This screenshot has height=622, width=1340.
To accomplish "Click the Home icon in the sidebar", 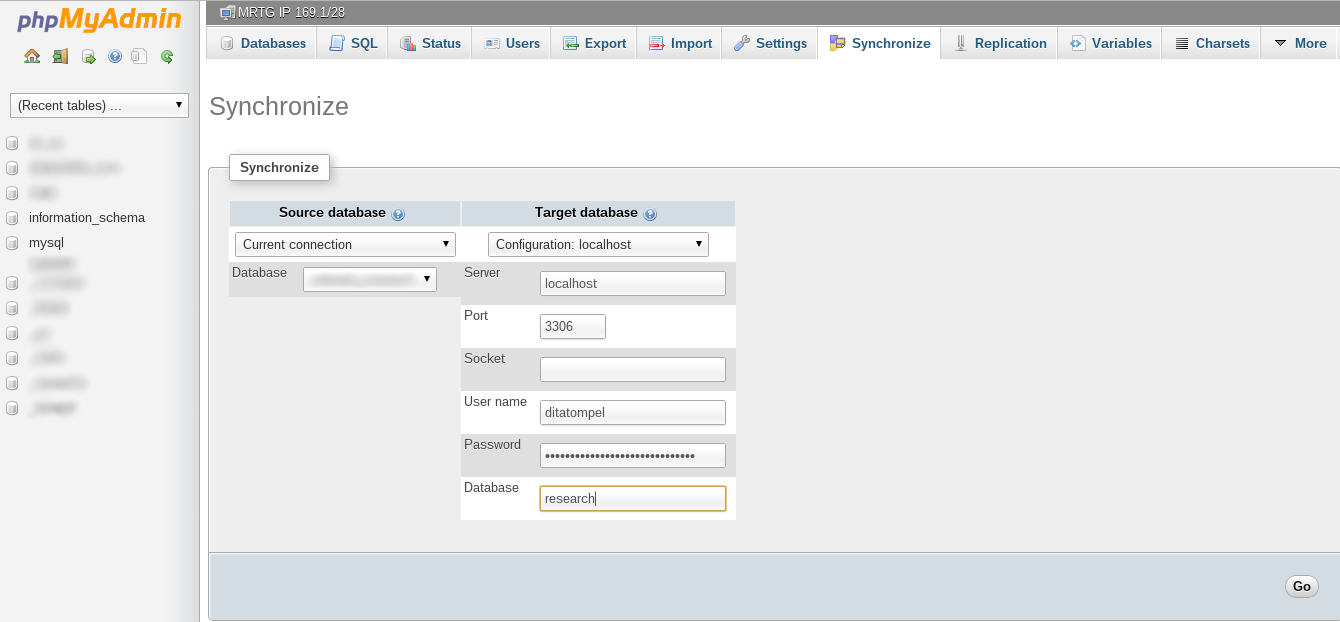I will tap(32, 56).
